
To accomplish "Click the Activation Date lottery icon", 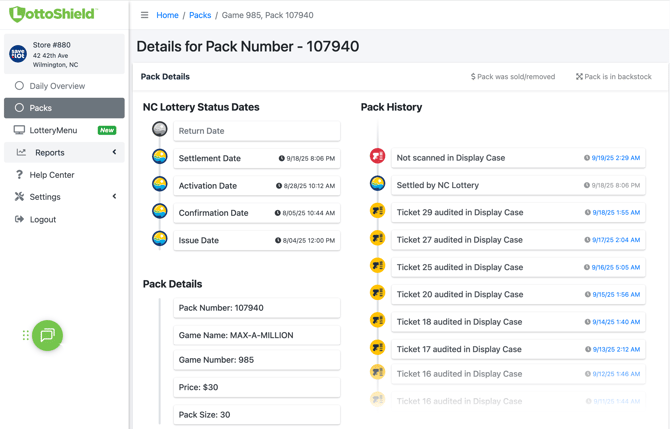I will (160, 185).
